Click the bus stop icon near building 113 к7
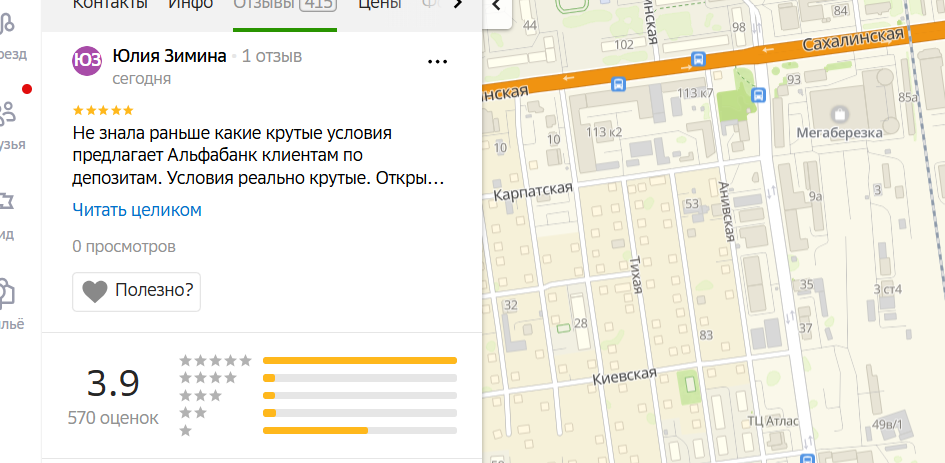Image resolution: width=945 pixels, height=463 pixels. click(699, 58)
